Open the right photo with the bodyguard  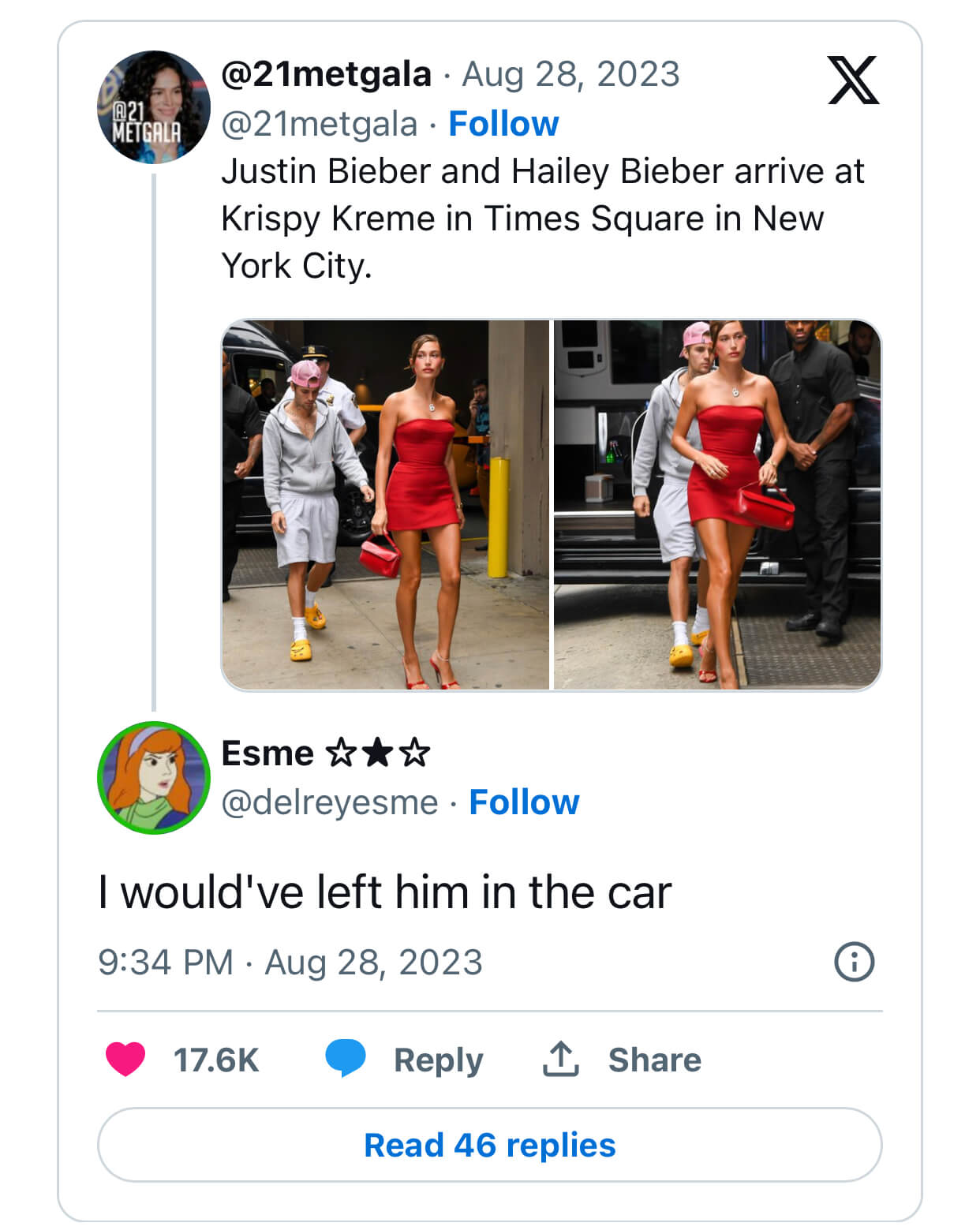click(x=717, y=505)
